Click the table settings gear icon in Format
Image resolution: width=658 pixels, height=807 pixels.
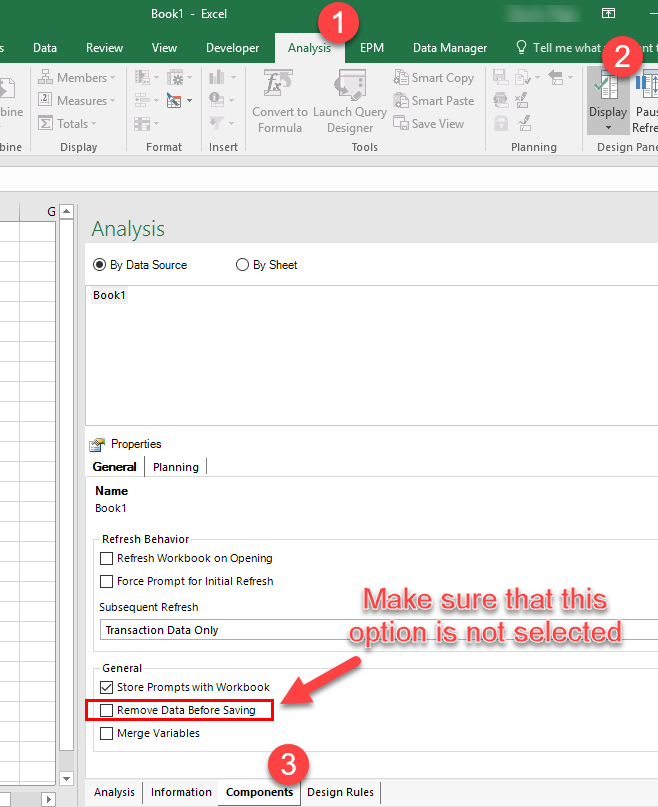[175, 77]
